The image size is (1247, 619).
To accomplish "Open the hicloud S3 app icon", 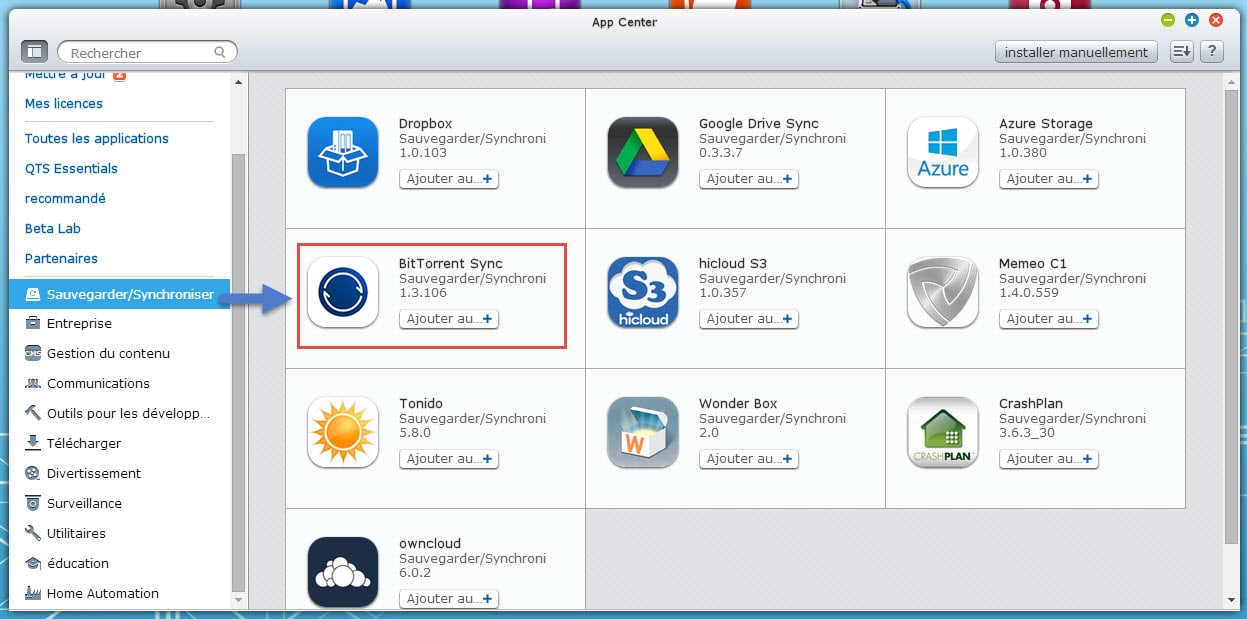I will (x=643, y=293).
